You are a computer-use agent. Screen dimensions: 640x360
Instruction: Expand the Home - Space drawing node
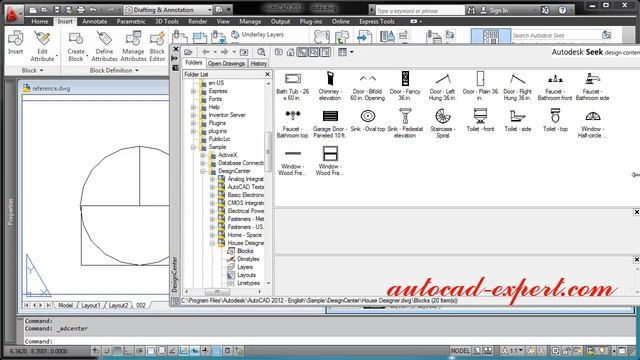click(x=212, y=235)
